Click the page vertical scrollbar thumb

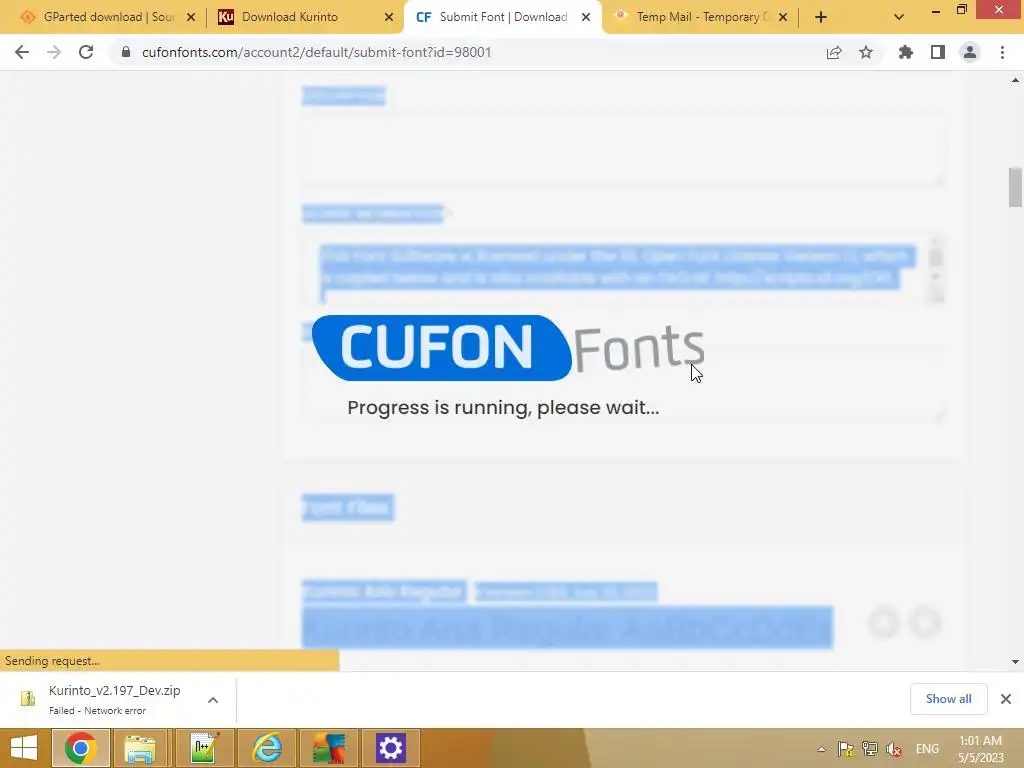(x=1015, y=187)
